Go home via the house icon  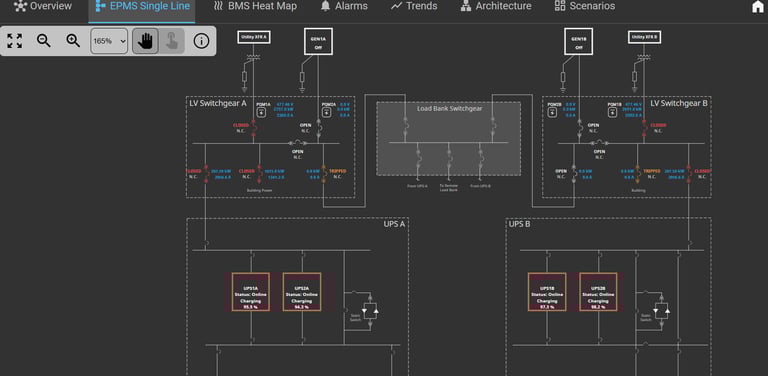(x=758, y=6)
